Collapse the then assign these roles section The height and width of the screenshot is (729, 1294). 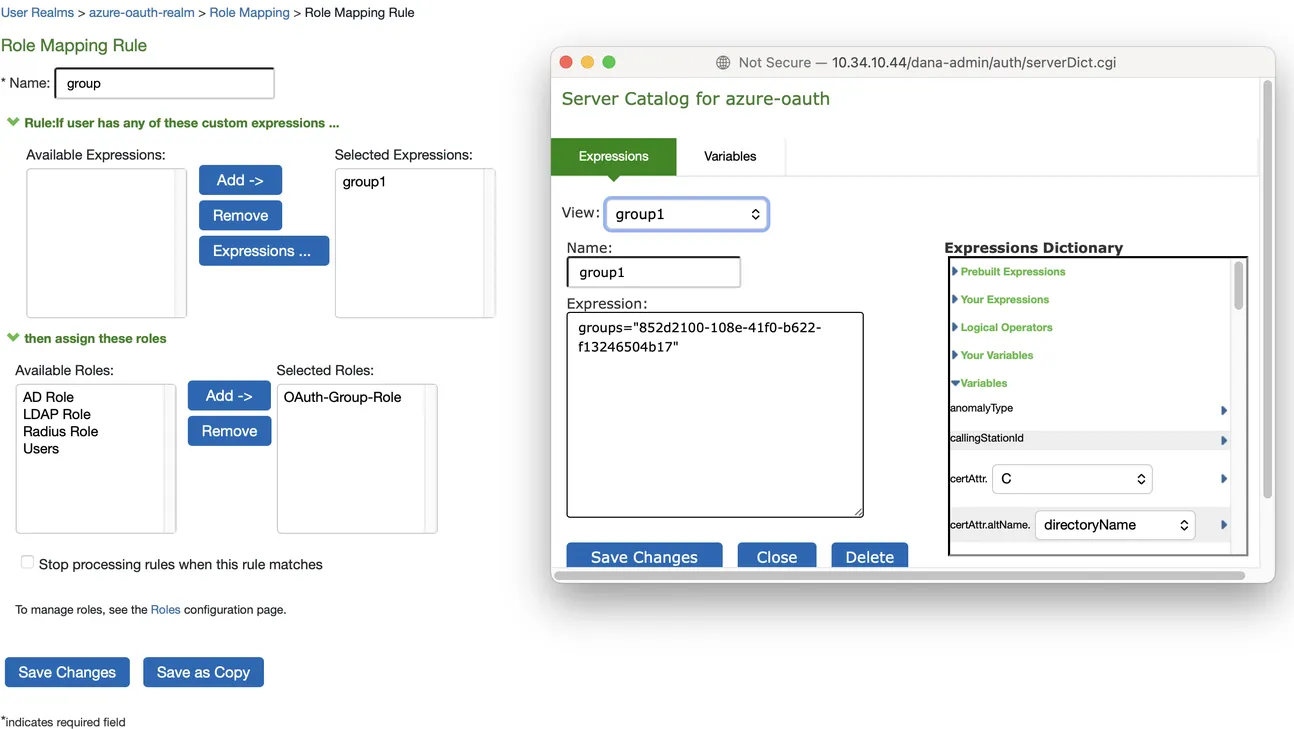point(13,339)
